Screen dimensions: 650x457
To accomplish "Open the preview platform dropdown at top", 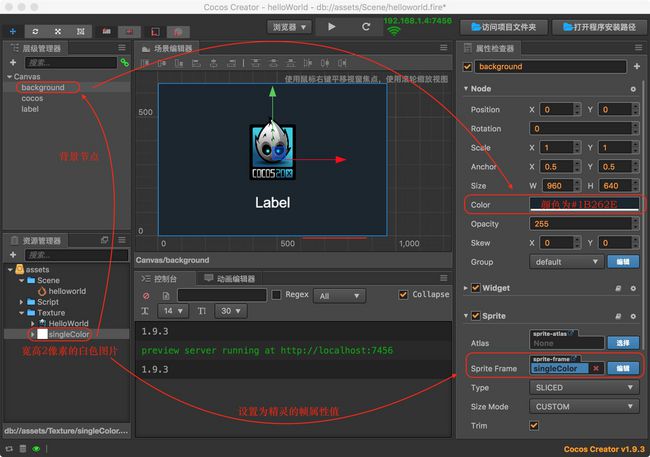I will click(x=289, y=27).
